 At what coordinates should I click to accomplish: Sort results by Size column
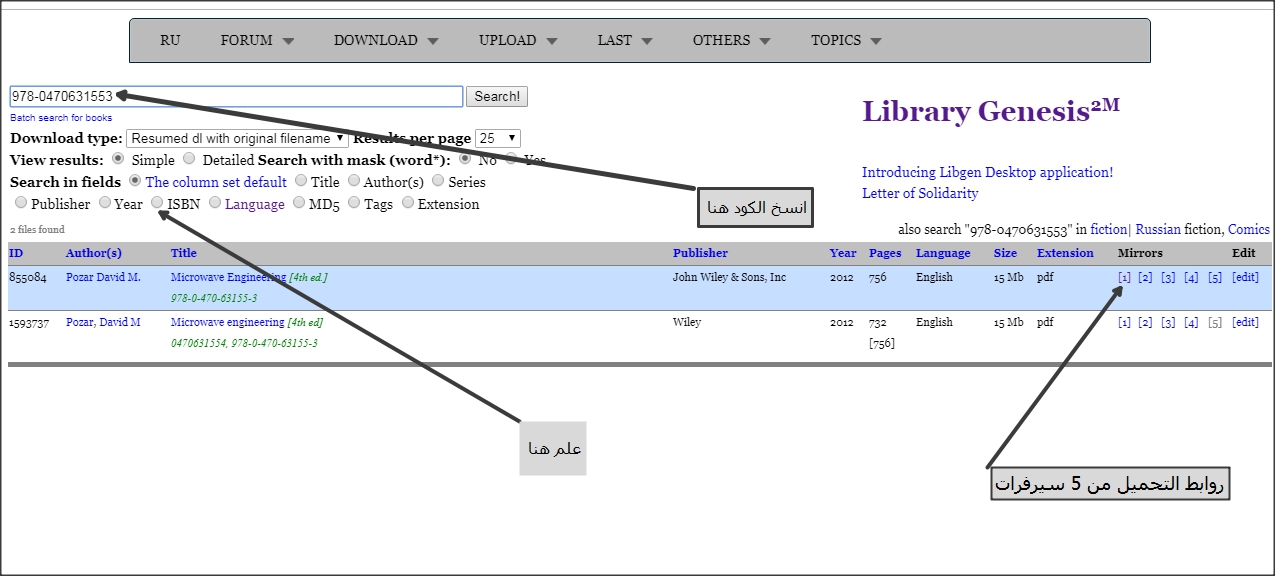pyautogui.click(x=1005, y=253)
